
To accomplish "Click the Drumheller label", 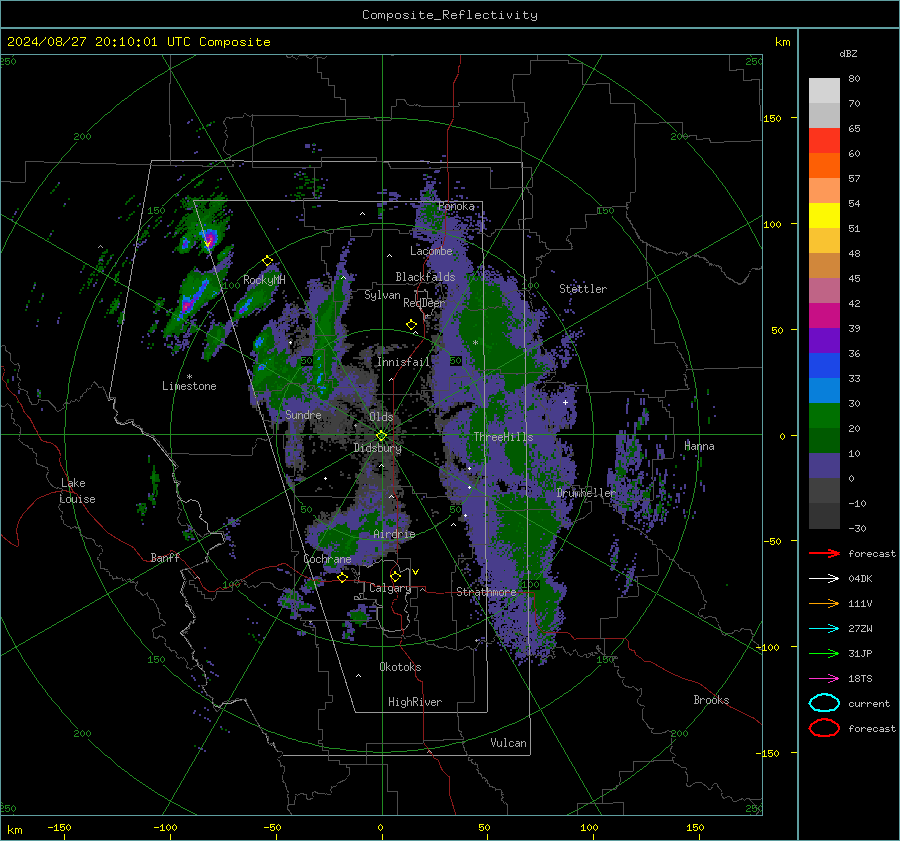I will 586,493.
